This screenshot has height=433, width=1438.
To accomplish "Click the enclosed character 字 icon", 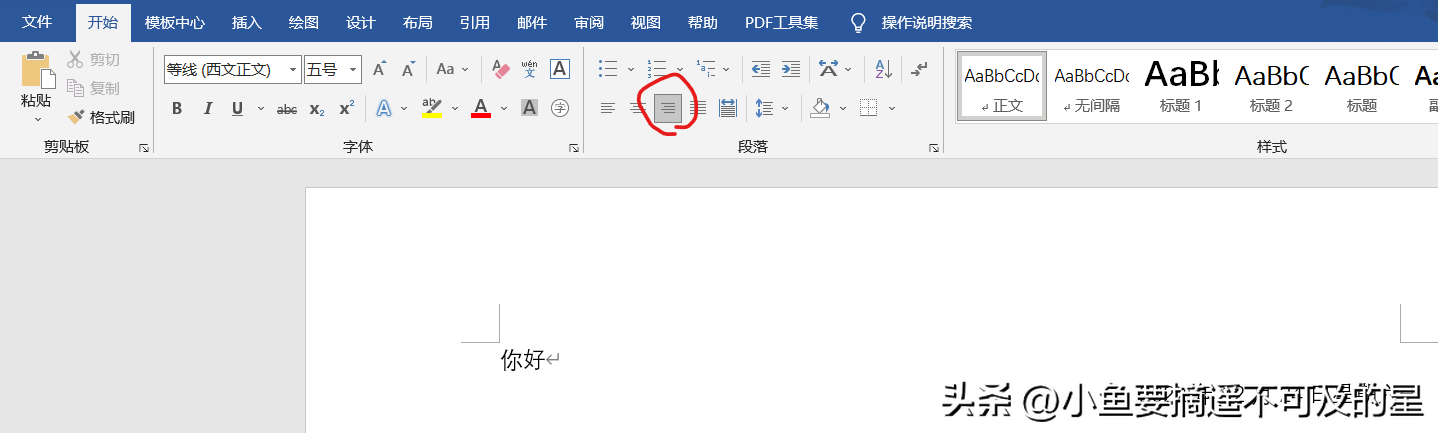I will coord(560,108).
